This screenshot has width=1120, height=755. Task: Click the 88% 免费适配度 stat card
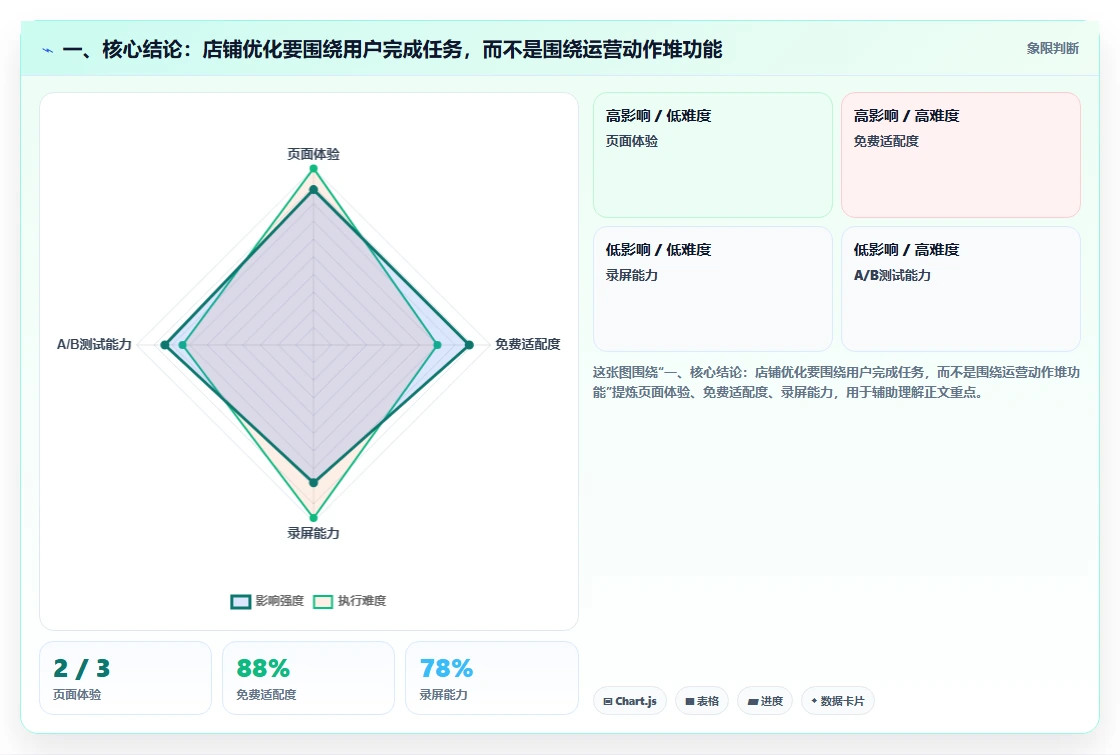coord(309,678)
